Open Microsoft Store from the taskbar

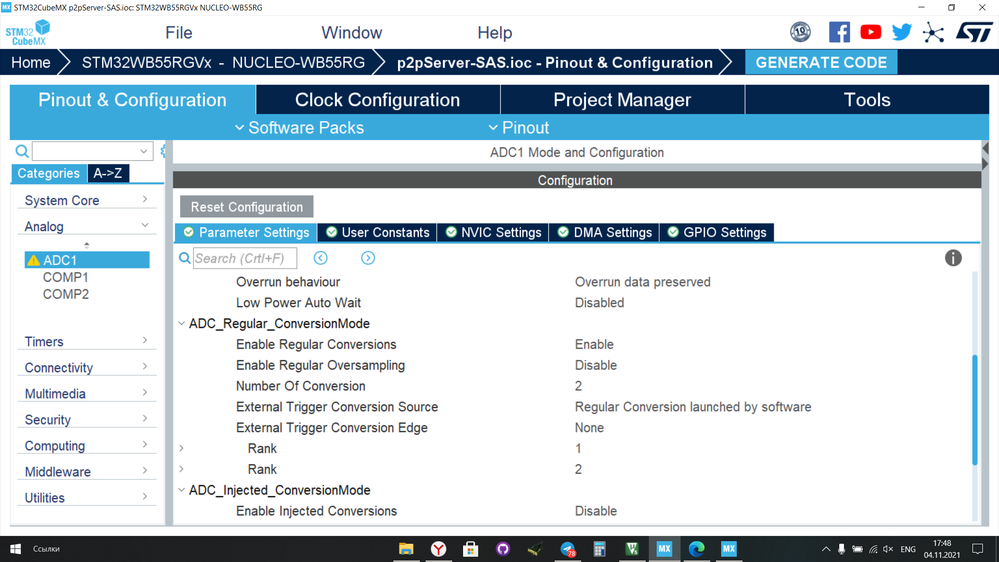coord(470,549)
